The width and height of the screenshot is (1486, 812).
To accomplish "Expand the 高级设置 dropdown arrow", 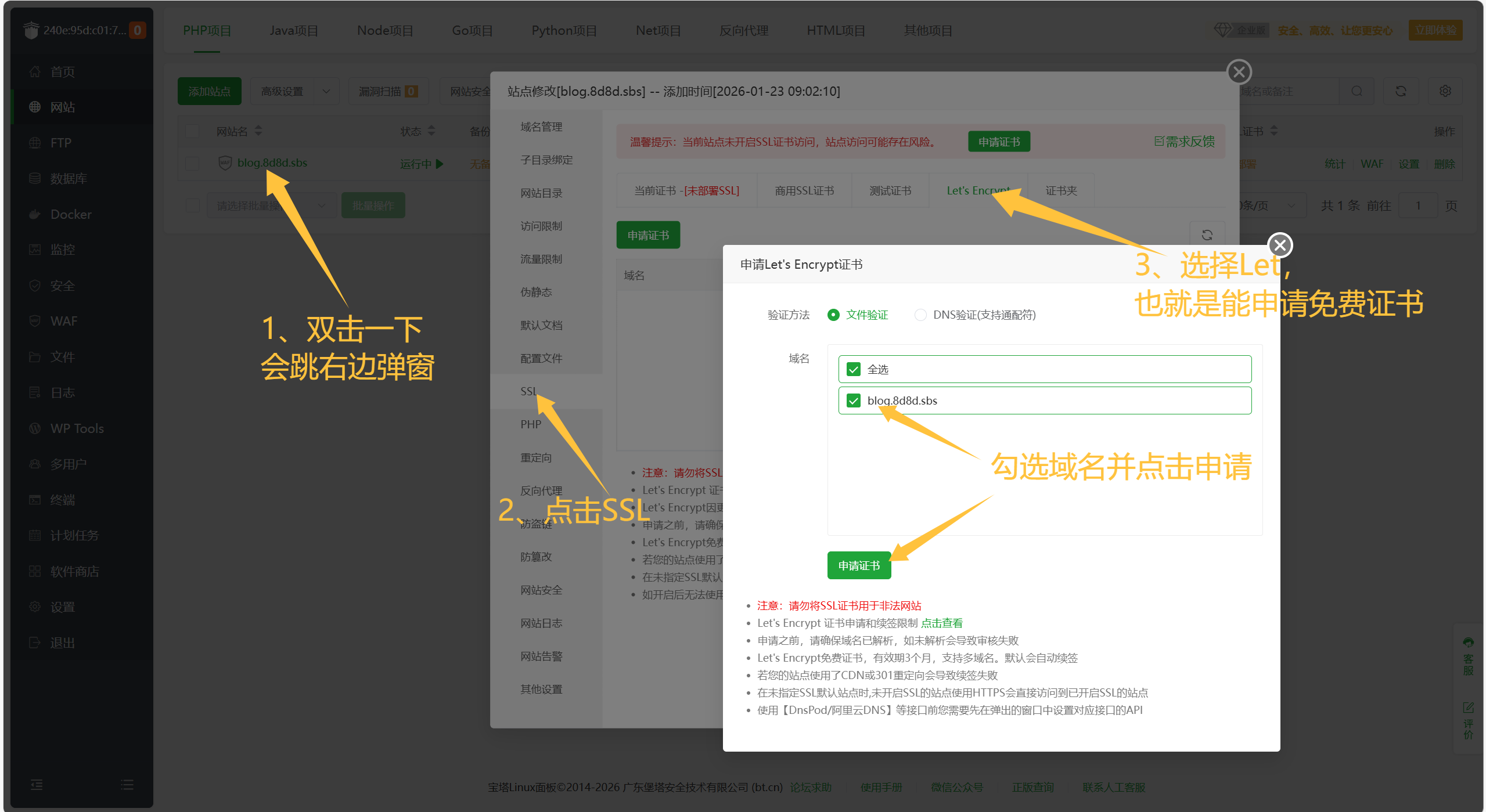I will (326, 91).
